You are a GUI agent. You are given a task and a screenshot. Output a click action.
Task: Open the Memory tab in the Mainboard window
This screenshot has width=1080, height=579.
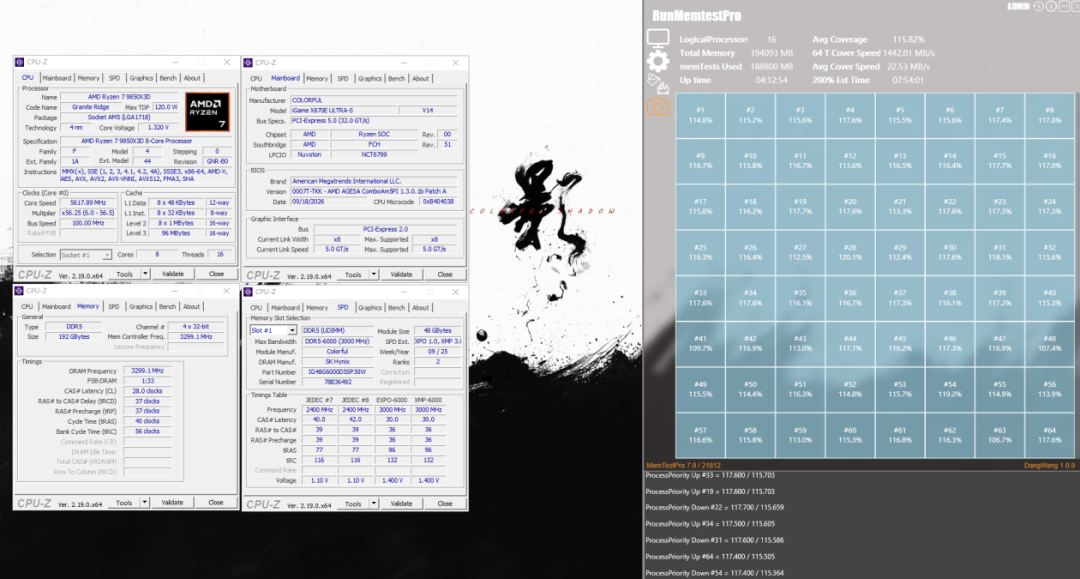tap(317, 78)
